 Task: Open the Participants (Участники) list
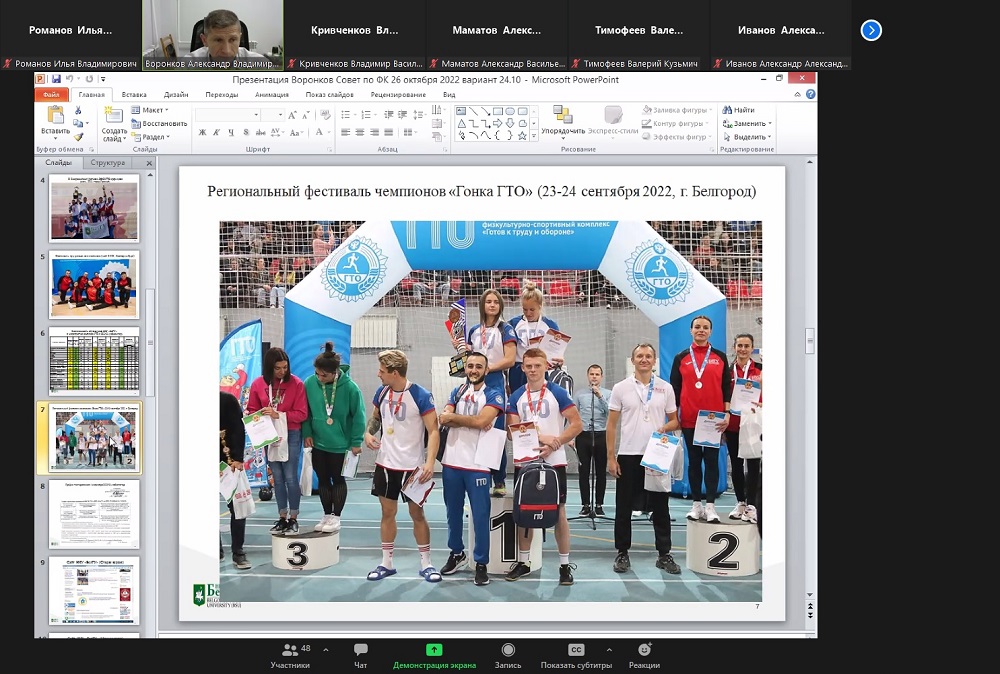click(290, 650)
